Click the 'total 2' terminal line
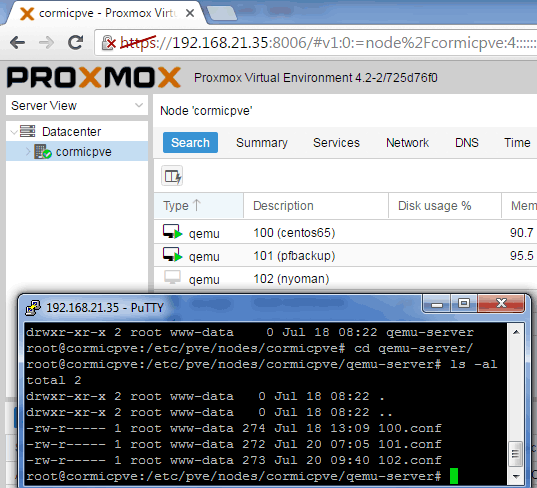The image size is (537, 488). click(54, 380)
